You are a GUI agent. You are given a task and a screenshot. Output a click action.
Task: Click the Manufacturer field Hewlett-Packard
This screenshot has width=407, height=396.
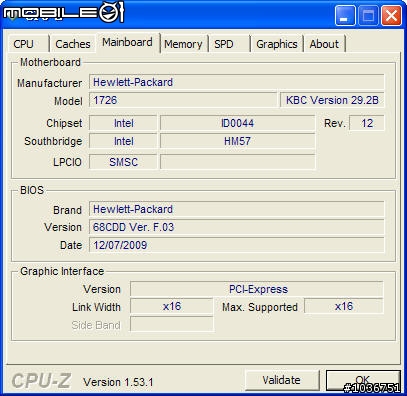pos(237,82)
